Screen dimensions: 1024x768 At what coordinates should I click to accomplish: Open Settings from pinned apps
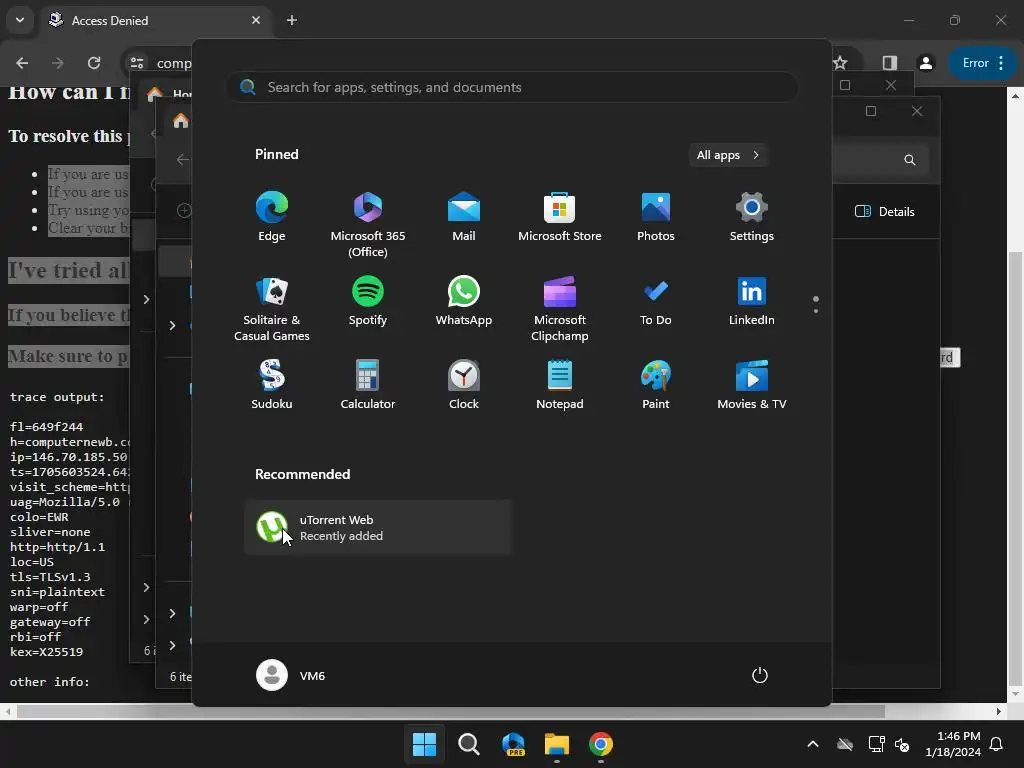(752, 217)
